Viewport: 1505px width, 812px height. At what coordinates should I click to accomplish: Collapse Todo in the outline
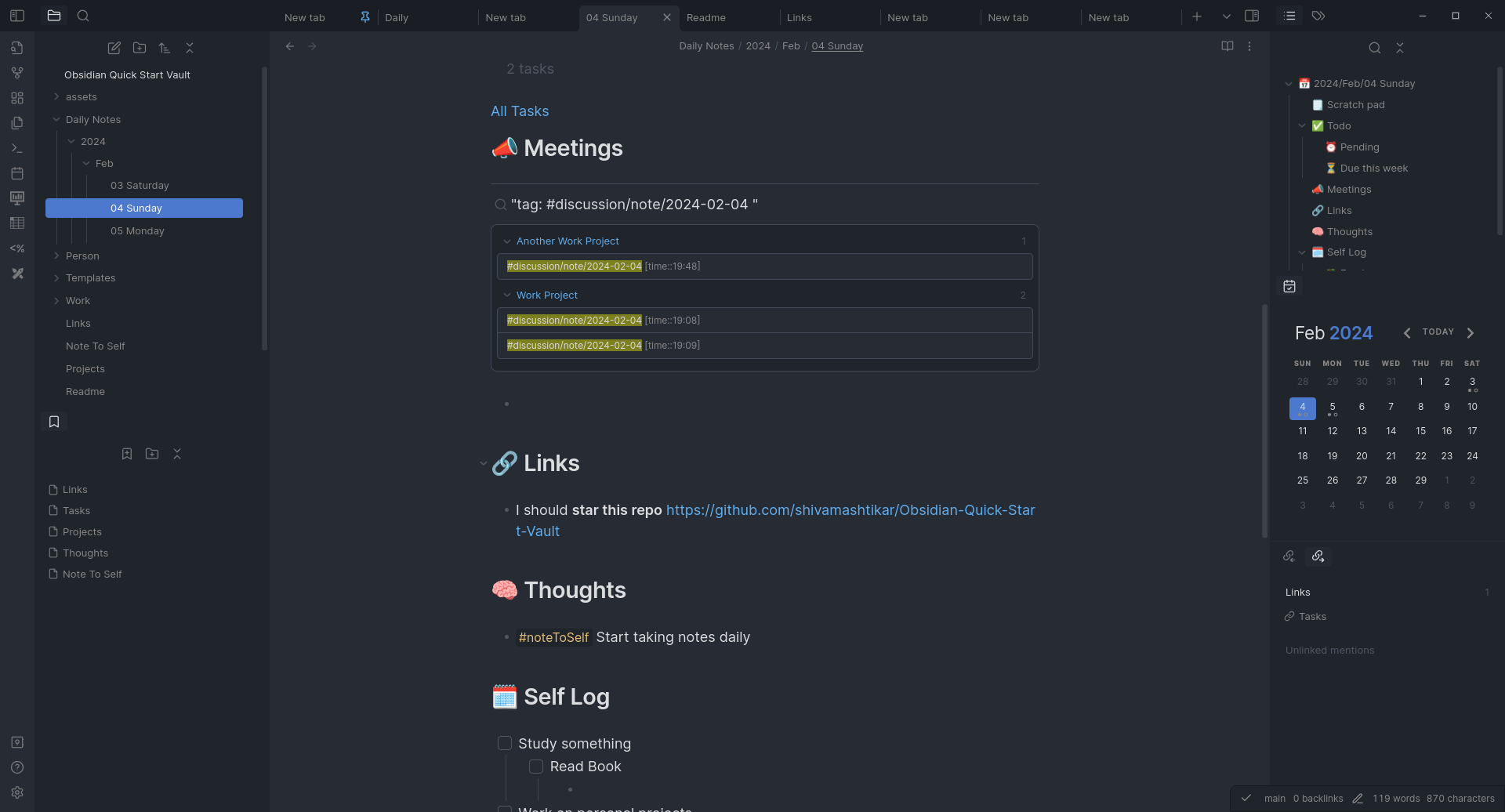(1302, 126)
